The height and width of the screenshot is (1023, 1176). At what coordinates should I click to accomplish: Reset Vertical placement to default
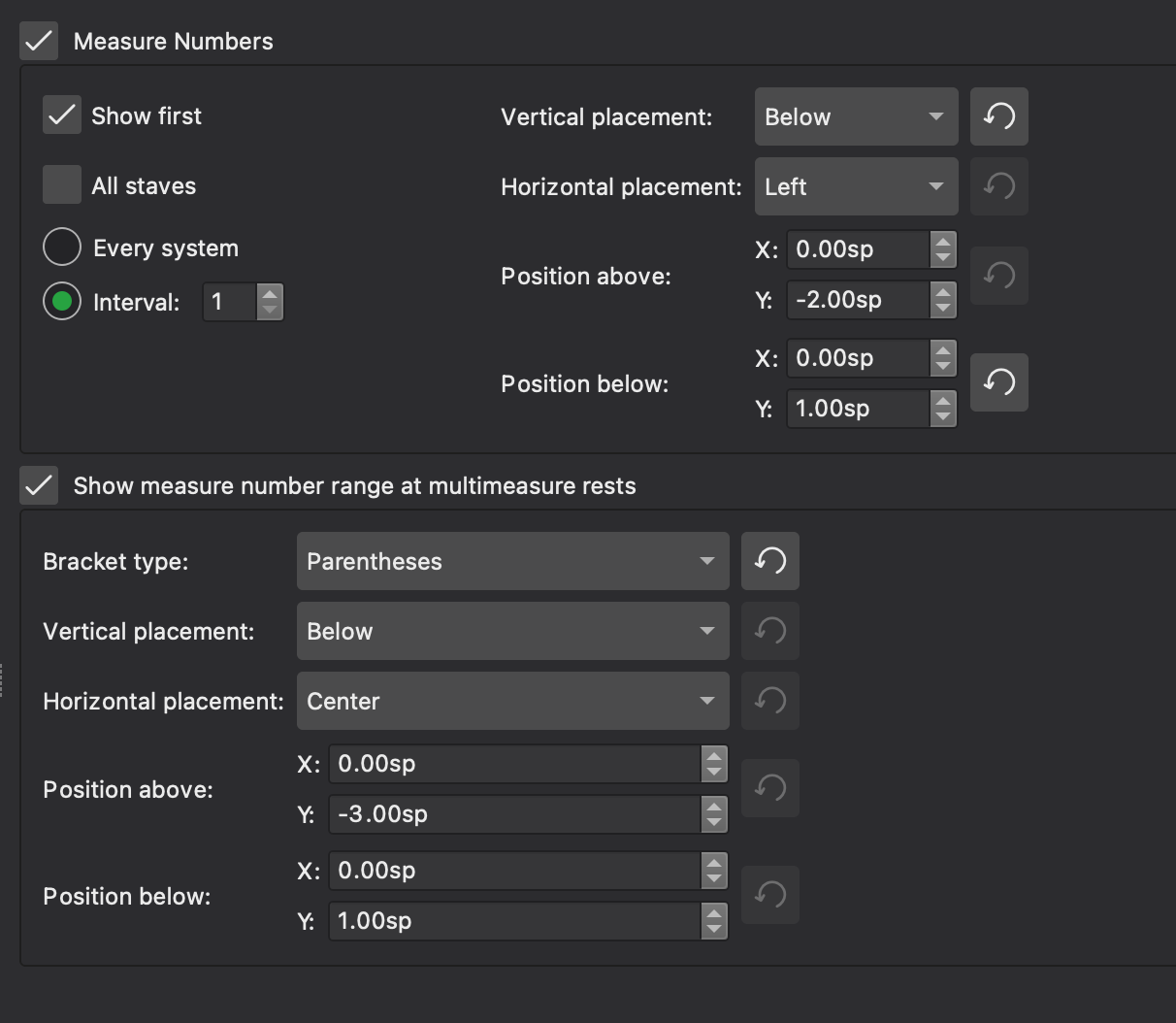point(999,116)
